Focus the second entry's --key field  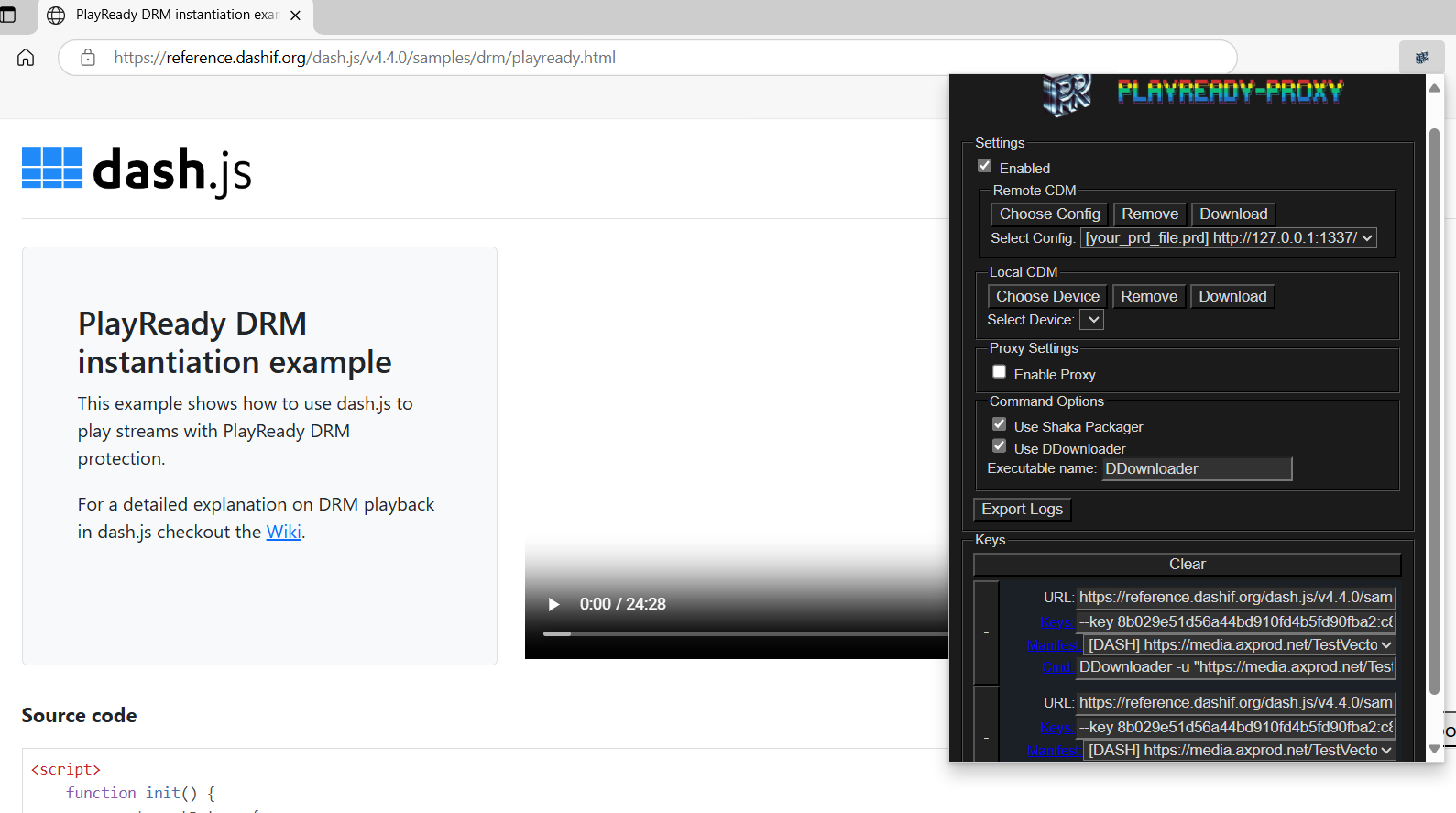(1235, 728)
